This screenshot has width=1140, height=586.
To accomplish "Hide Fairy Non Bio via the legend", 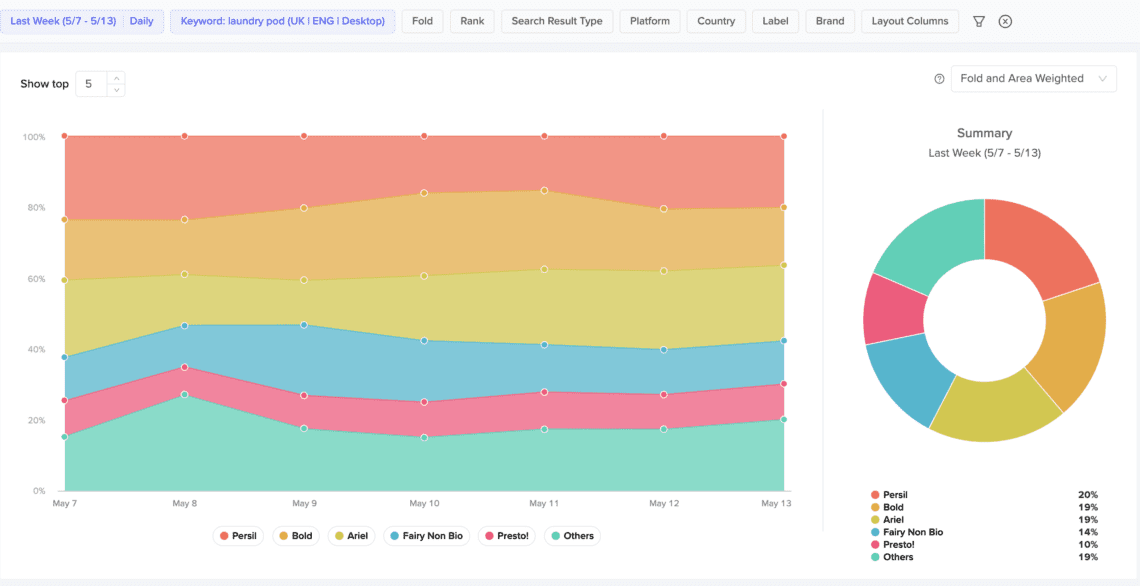I will point(427,535).
